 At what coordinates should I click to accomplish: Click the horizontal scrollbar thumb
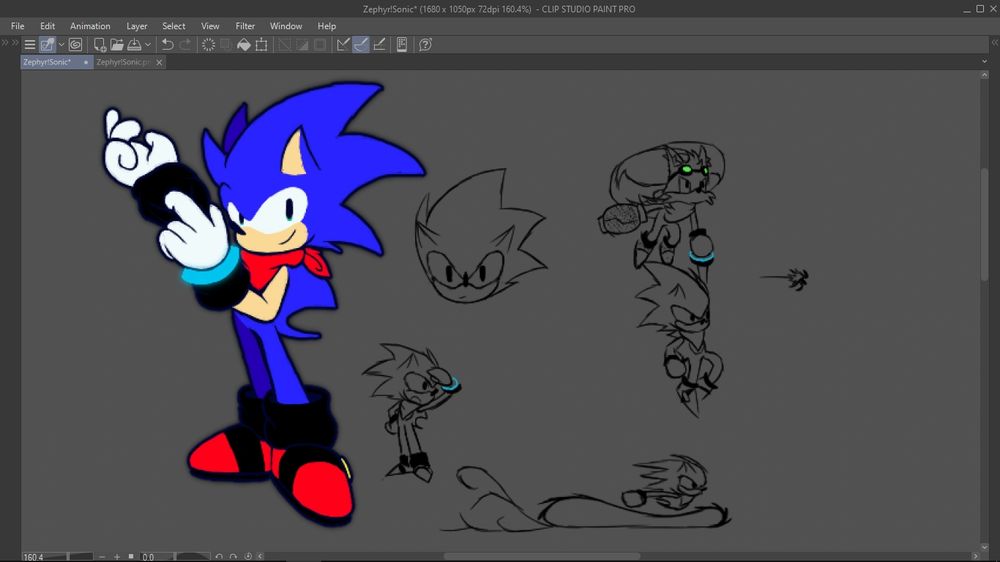pyautogui.click(x=541, y=556)
